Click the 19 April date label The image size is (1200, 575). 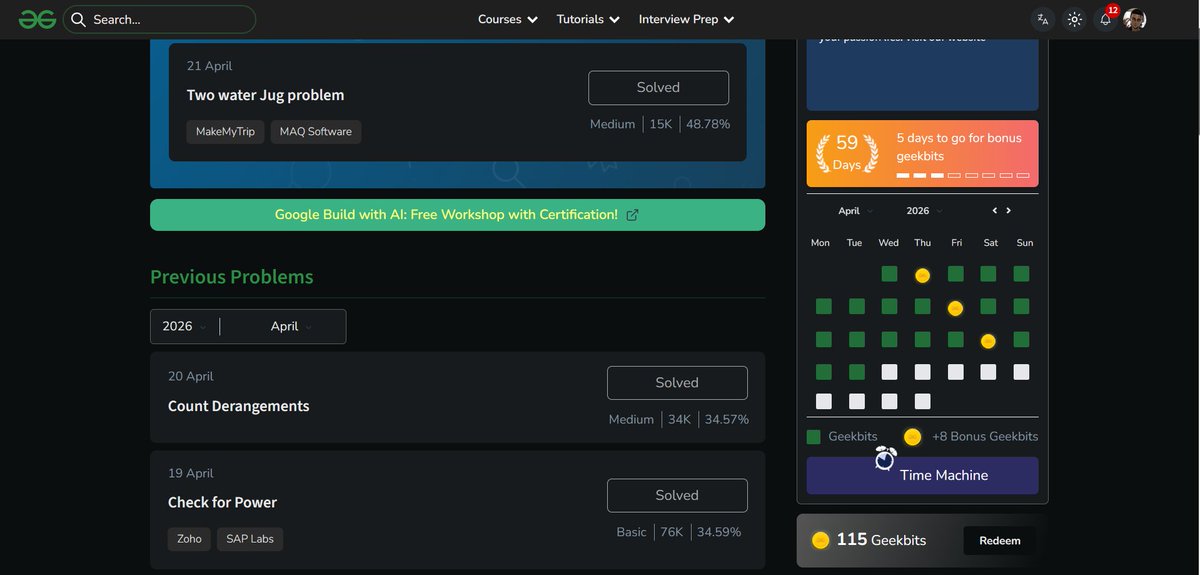click(x=190, y=473)
